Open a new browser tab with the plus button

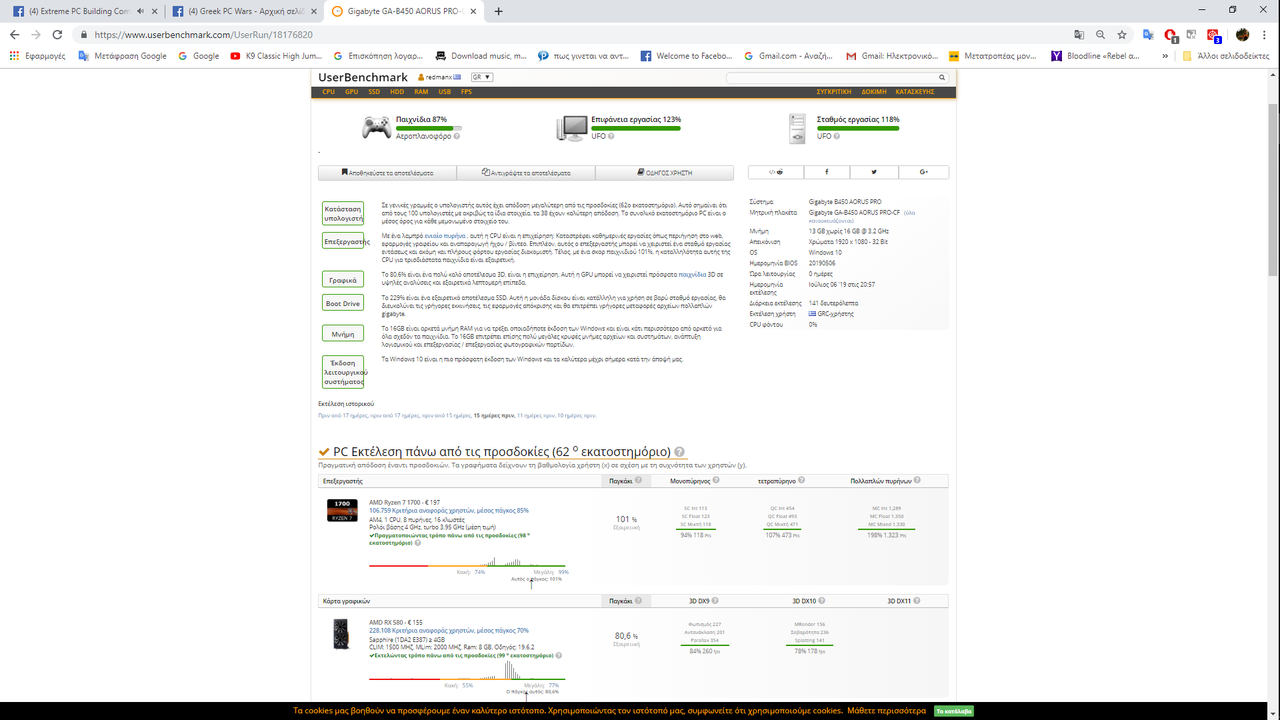click(x=498, y=11)
